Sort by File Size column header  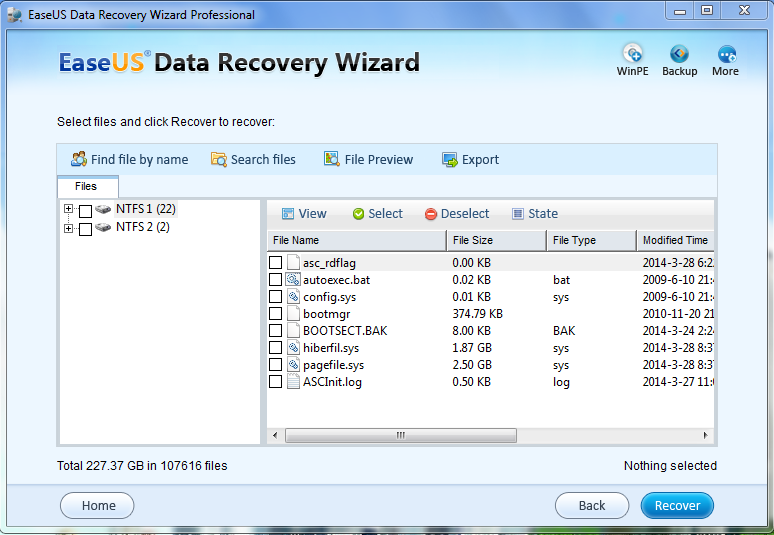pyautogui.click(x=497, y=240)
